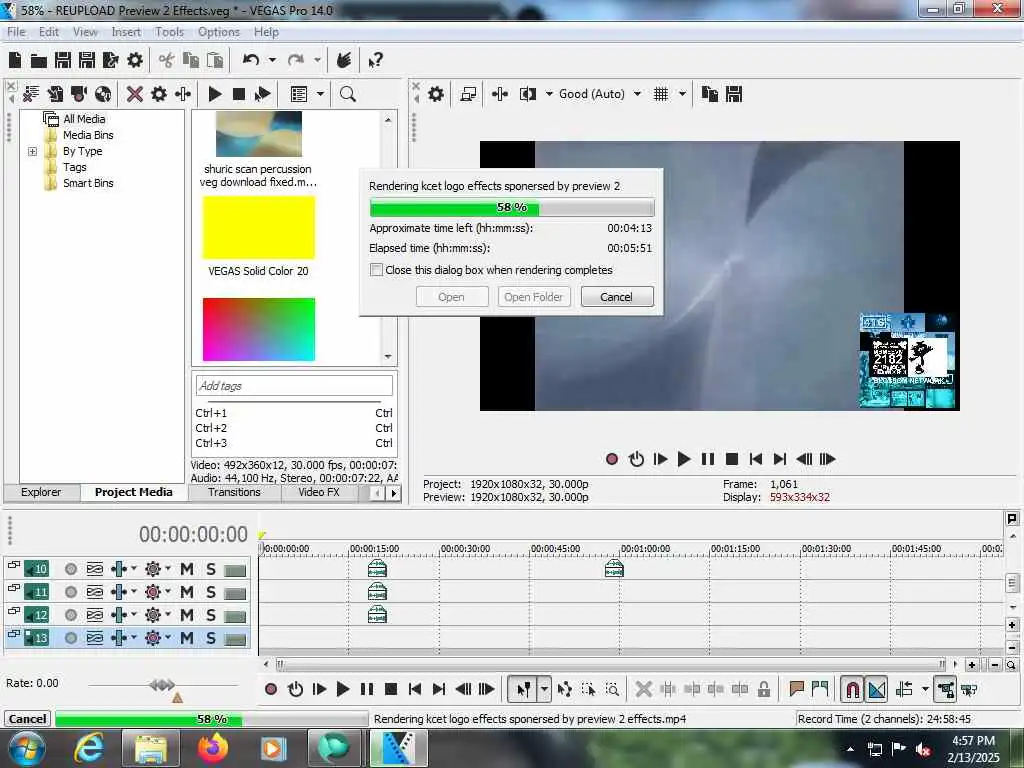Viewport: 1024px width, 768px height.
Task: Open Firefox from the taskbar
Action: [x=213, y=748]
